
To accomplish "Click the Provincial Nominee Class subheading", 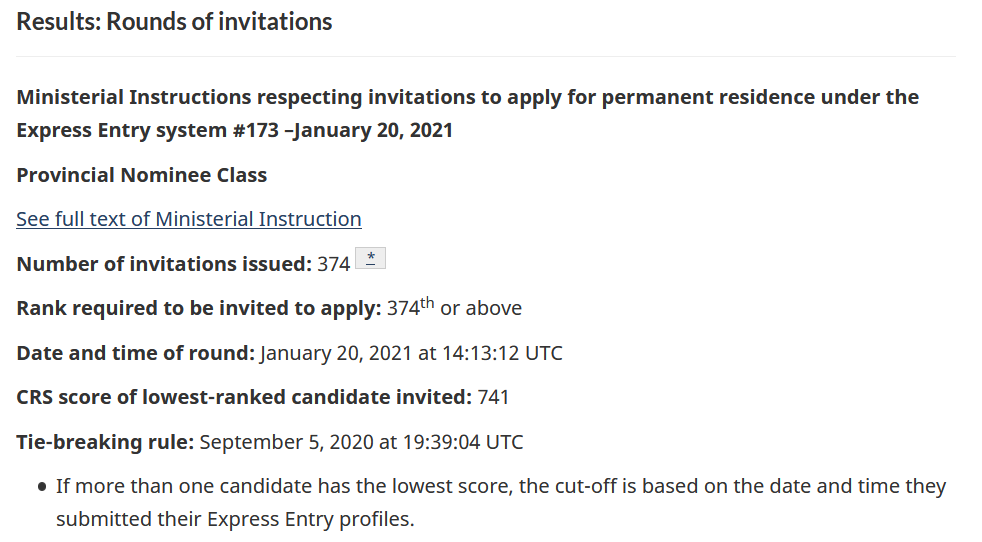I will [x=142, y=175].
